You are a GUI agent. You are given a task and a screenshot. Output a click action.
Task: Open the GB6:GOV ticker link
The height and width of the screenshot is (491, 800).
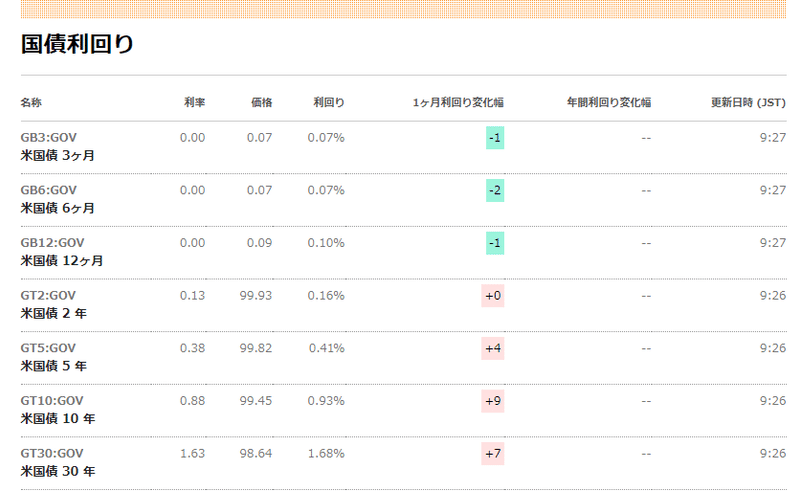coord(48,190)
